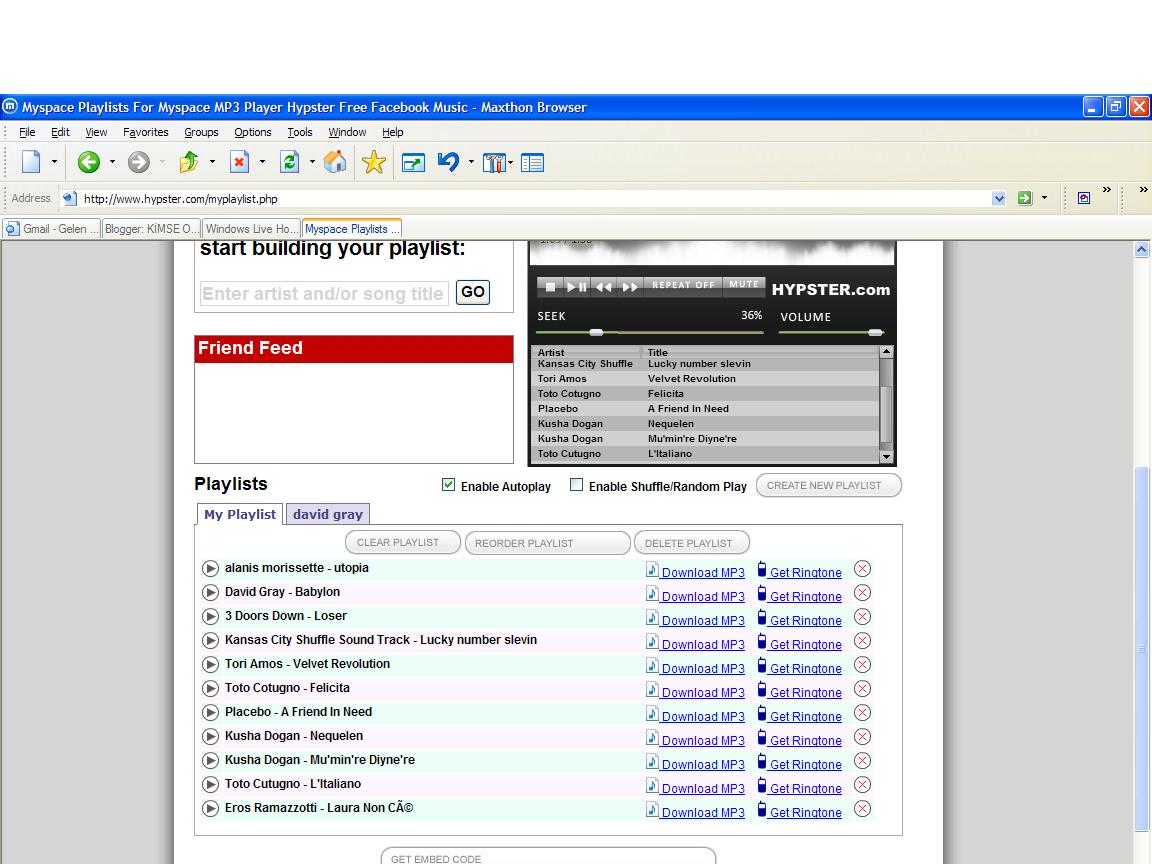Switch to the david gray playlist tab
The width and height of the screenshot is (1152, 864).
328,514
